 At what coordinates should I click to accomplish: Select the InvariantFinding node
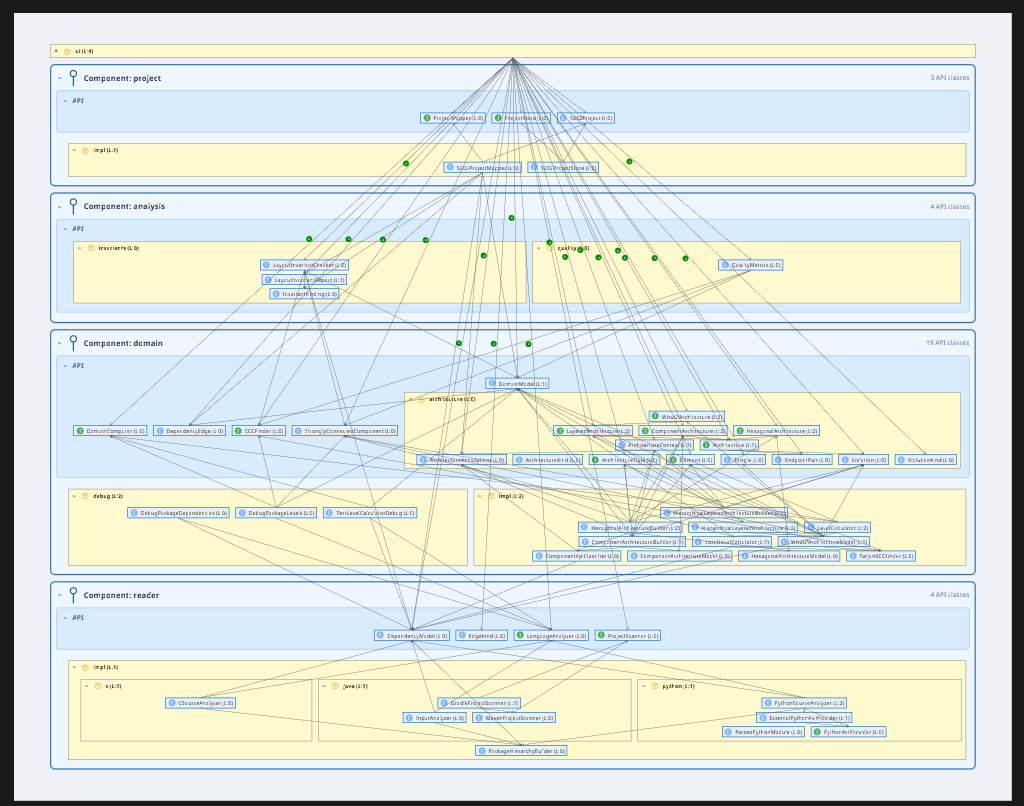click(304, 294)
